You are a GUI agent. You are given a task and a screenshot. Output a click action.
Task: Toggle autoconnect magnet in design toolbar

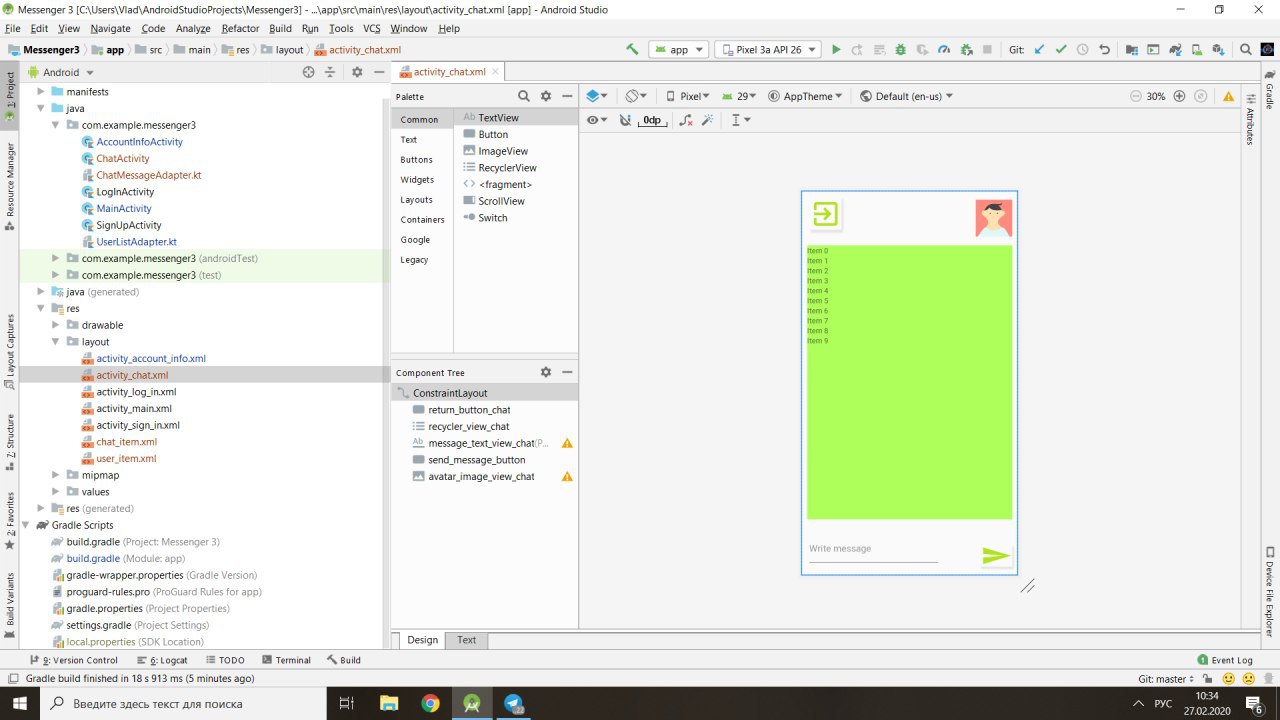tap(625, 120)
